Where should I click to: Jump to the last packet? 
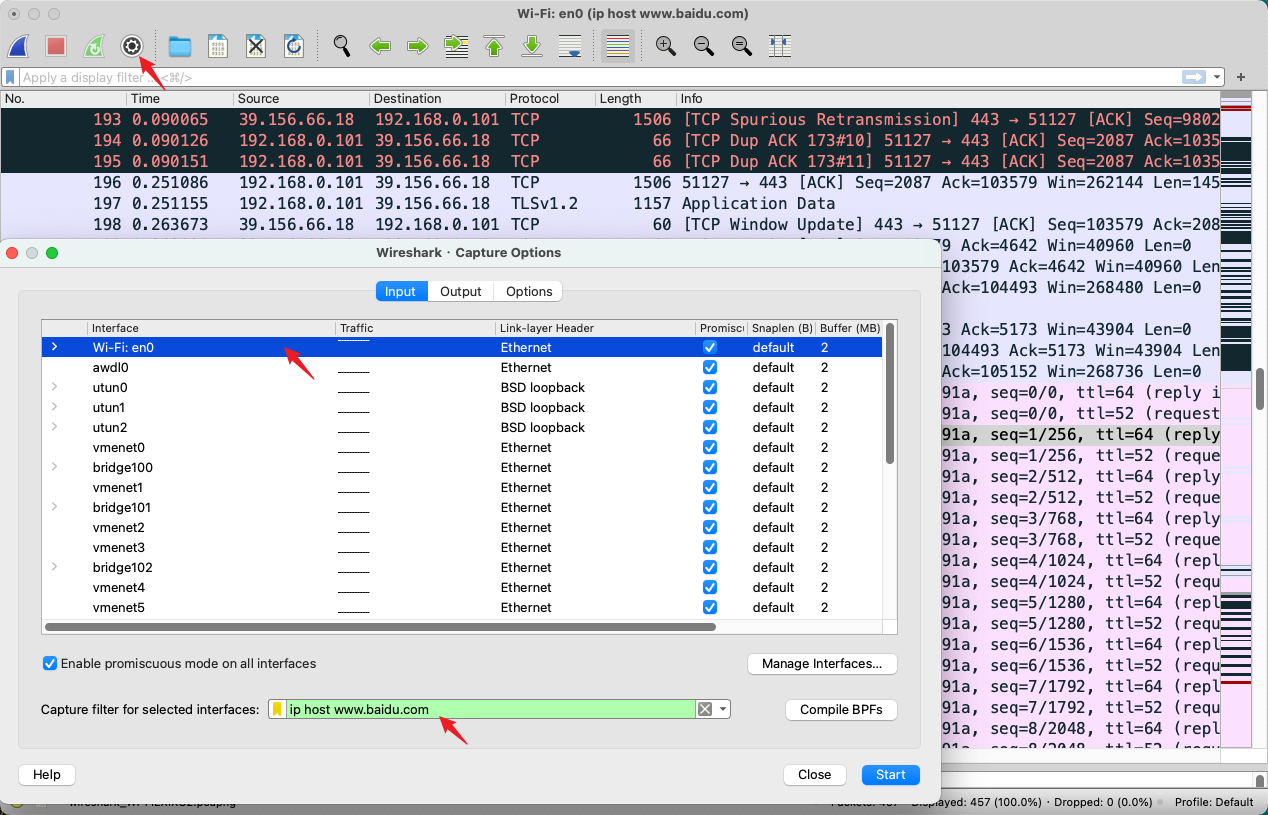[532, 46]
